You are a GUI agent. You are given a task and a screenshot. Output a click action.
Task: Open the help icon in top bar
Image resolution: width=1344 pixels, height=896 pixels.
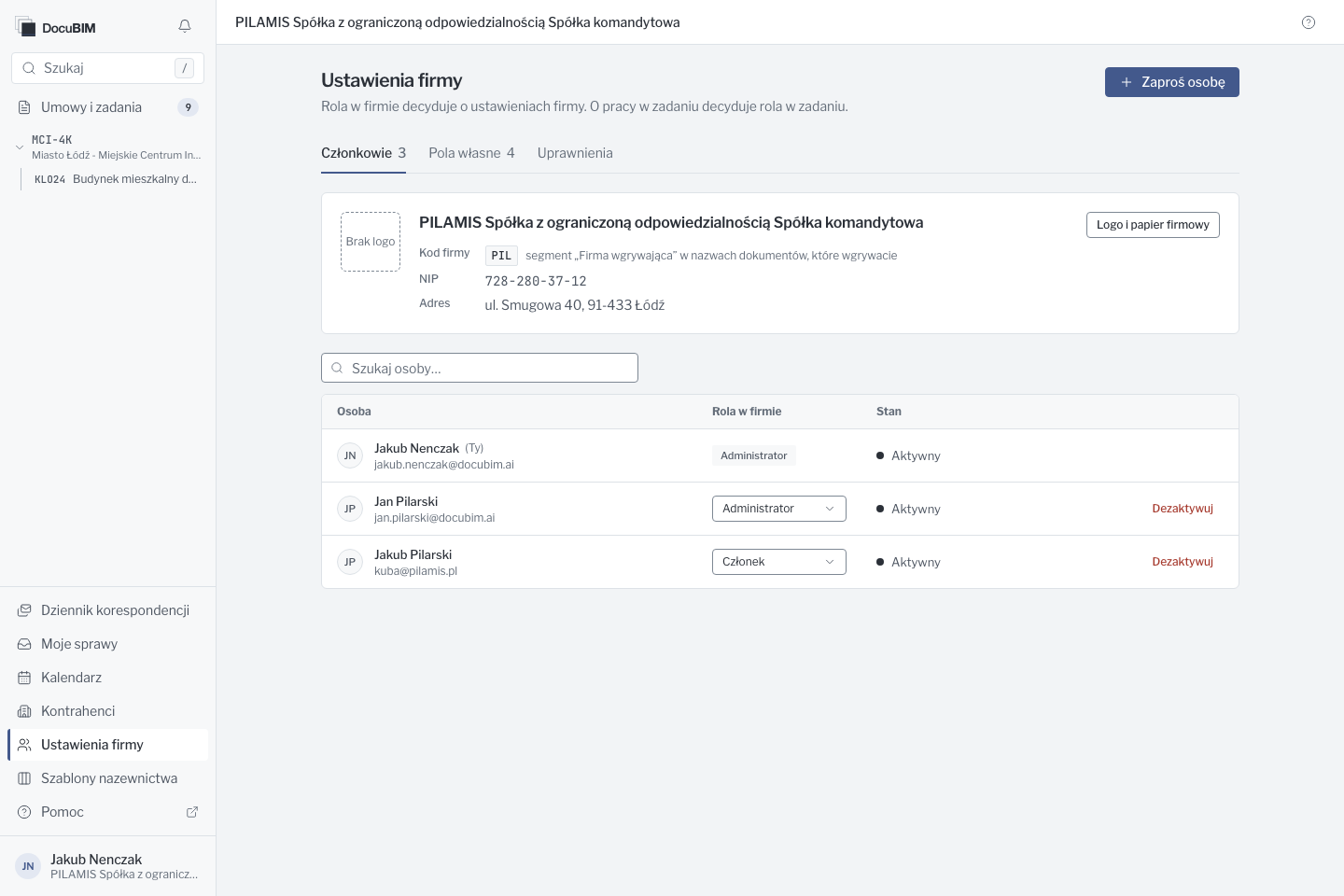[x=1309, y=22]
